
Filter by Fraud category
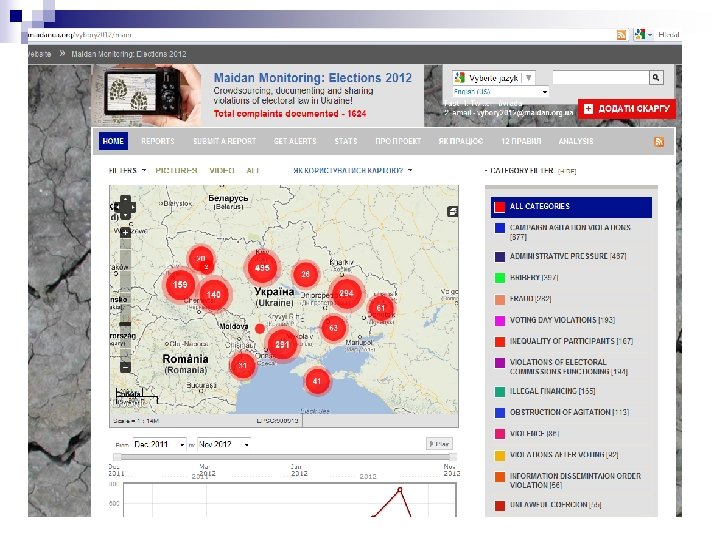(x=523, y=298)
